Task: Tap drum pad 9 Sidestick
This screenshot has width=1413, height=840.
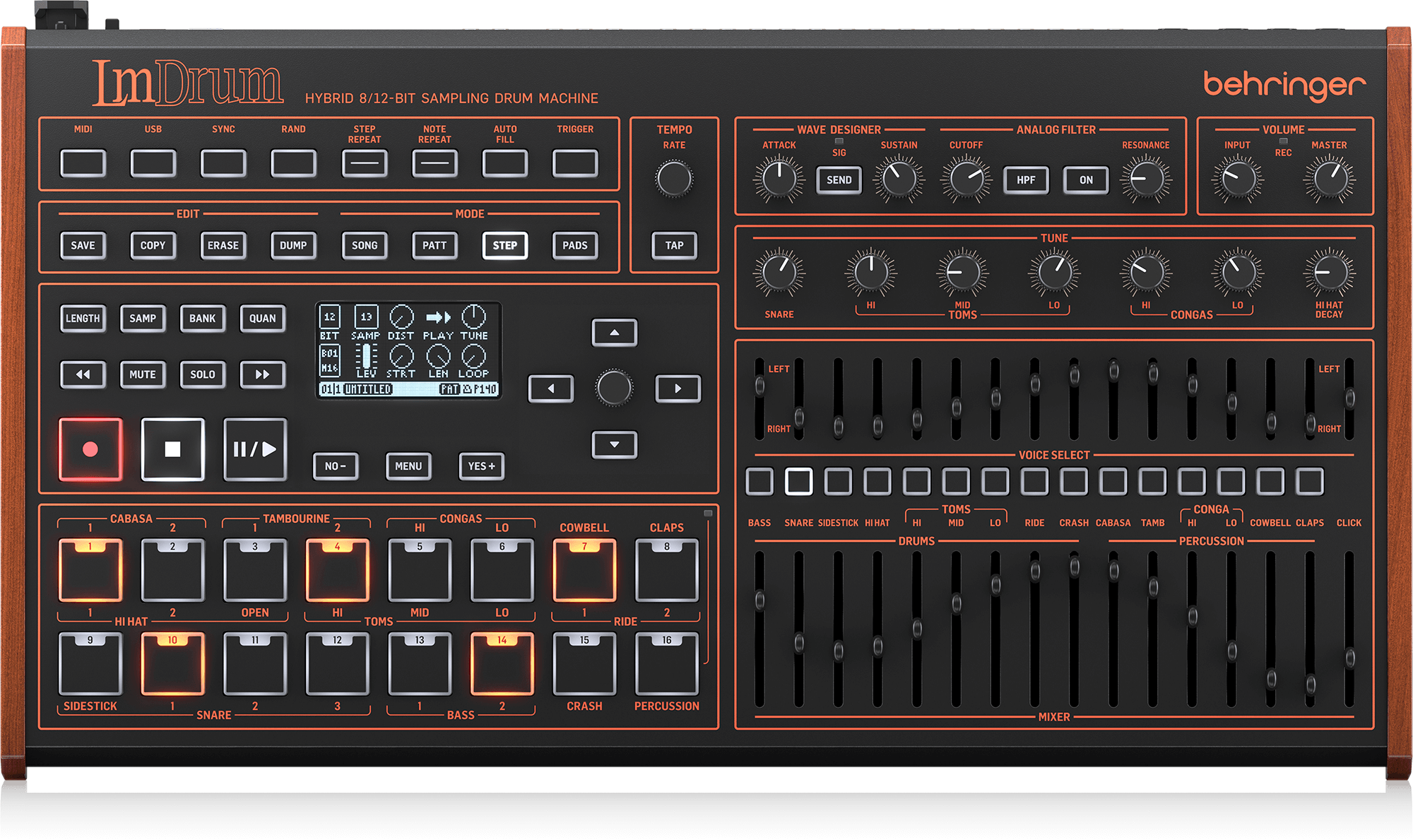Action: (x=90, y=664)
